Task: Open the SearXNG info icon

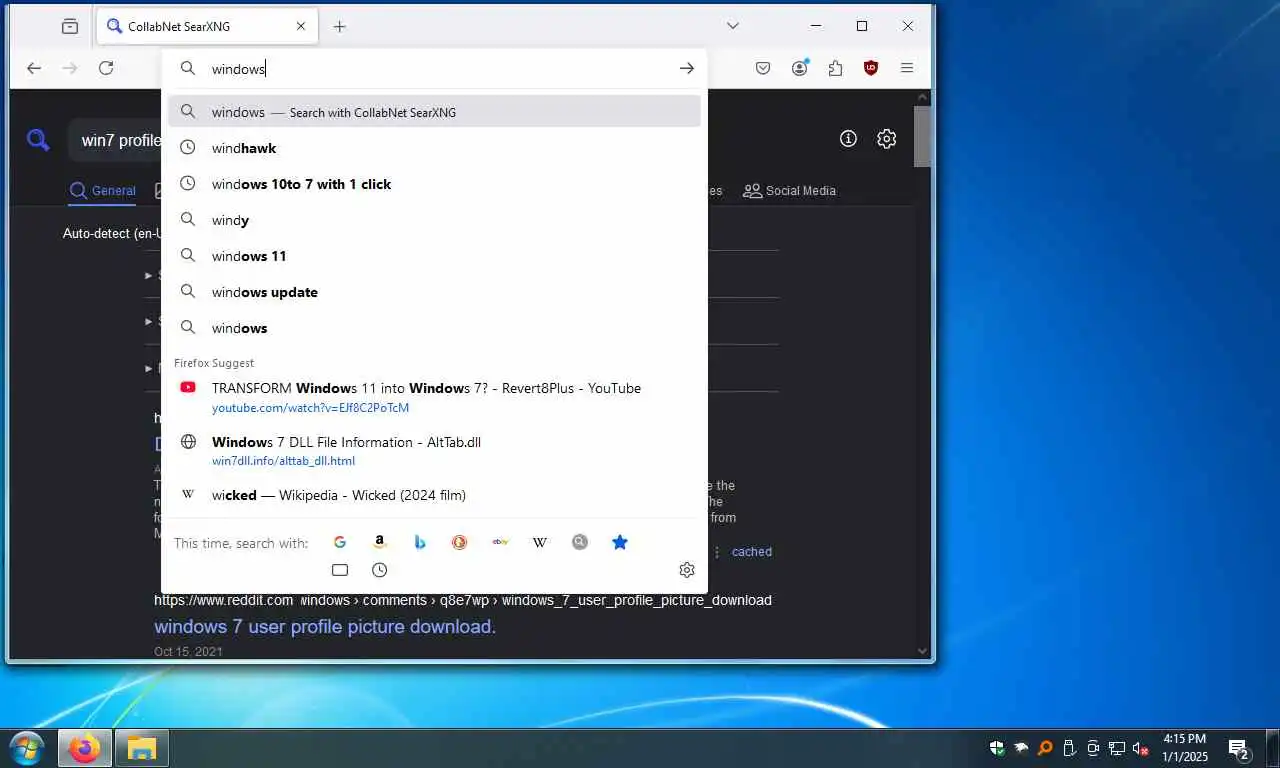Action: click(x=848, y=139)
